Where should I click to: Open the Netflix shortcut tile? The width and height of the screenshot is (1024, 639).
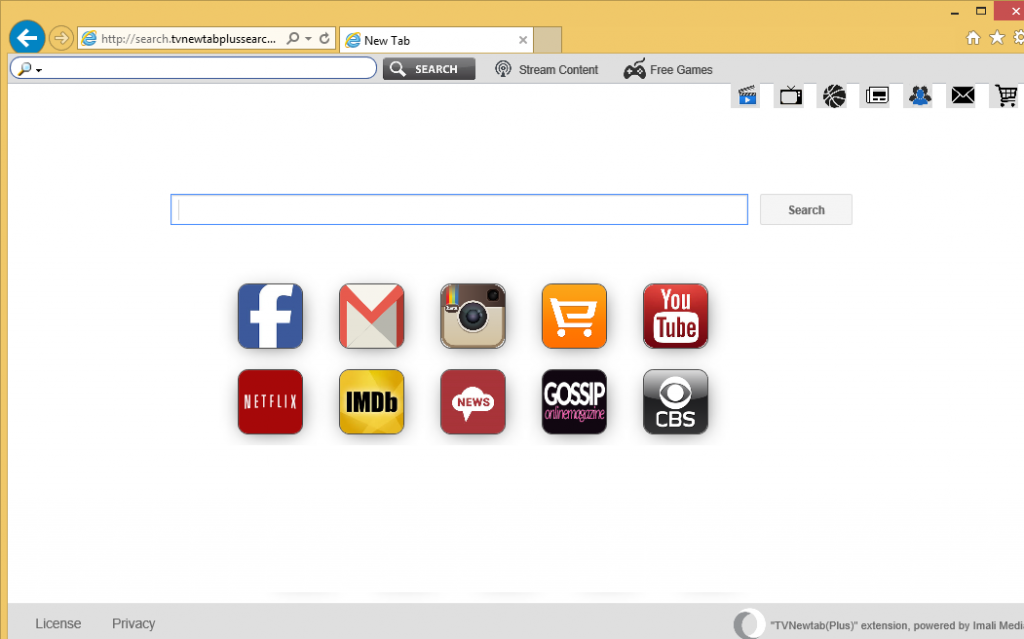(270, 402)
